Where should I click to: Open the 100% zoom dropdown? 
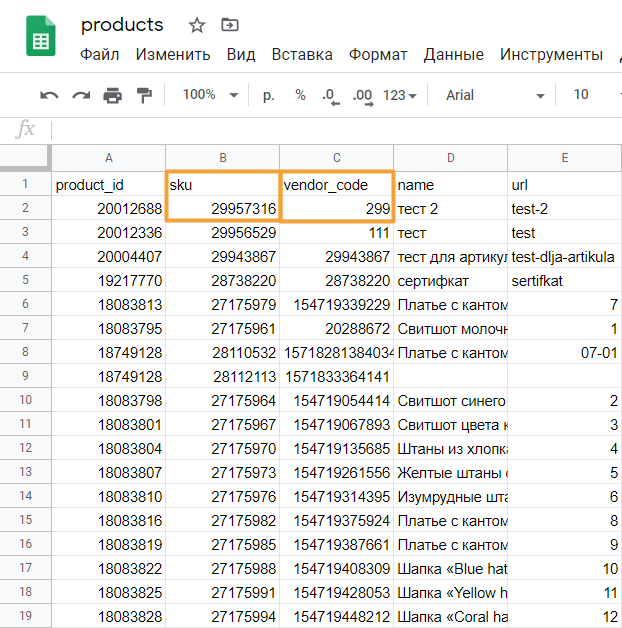210,95
